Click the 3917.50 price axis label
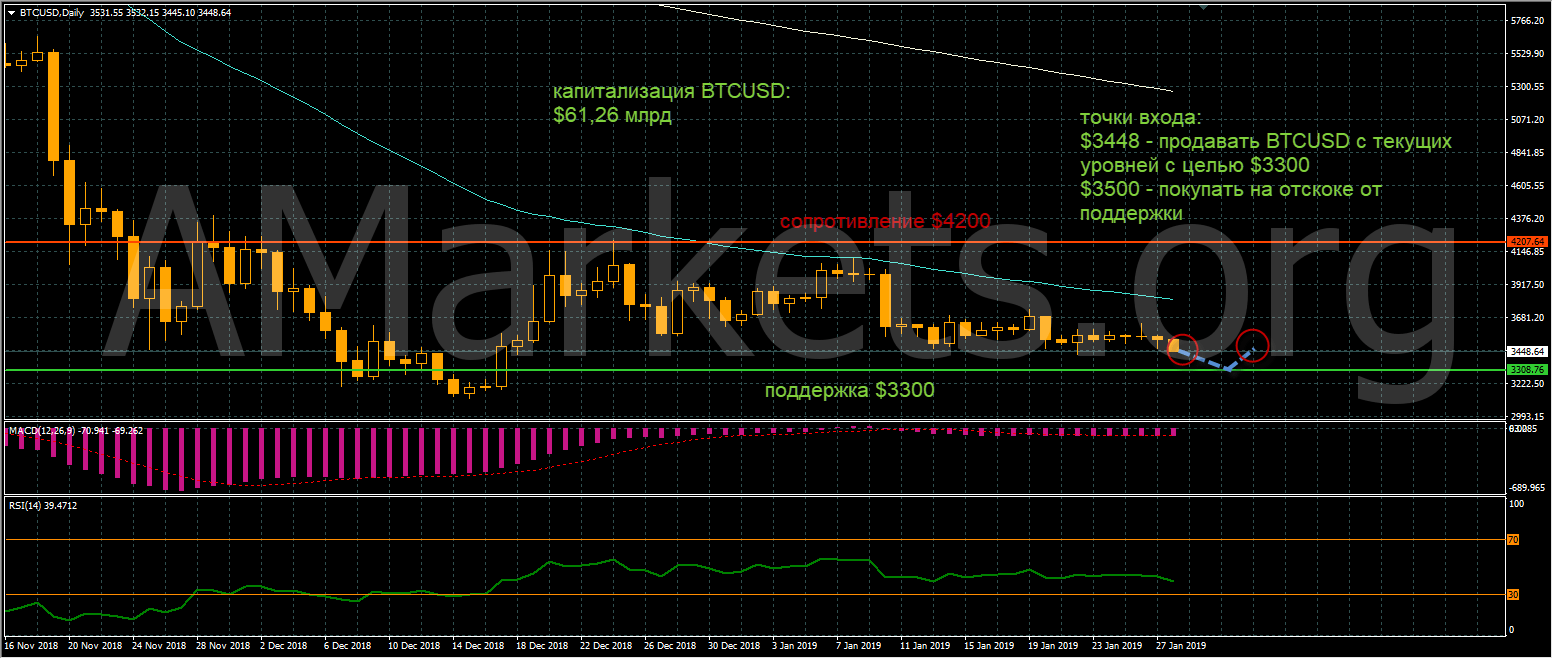1553x659 pixels. pyautogui.click(x=1529, y=285)
